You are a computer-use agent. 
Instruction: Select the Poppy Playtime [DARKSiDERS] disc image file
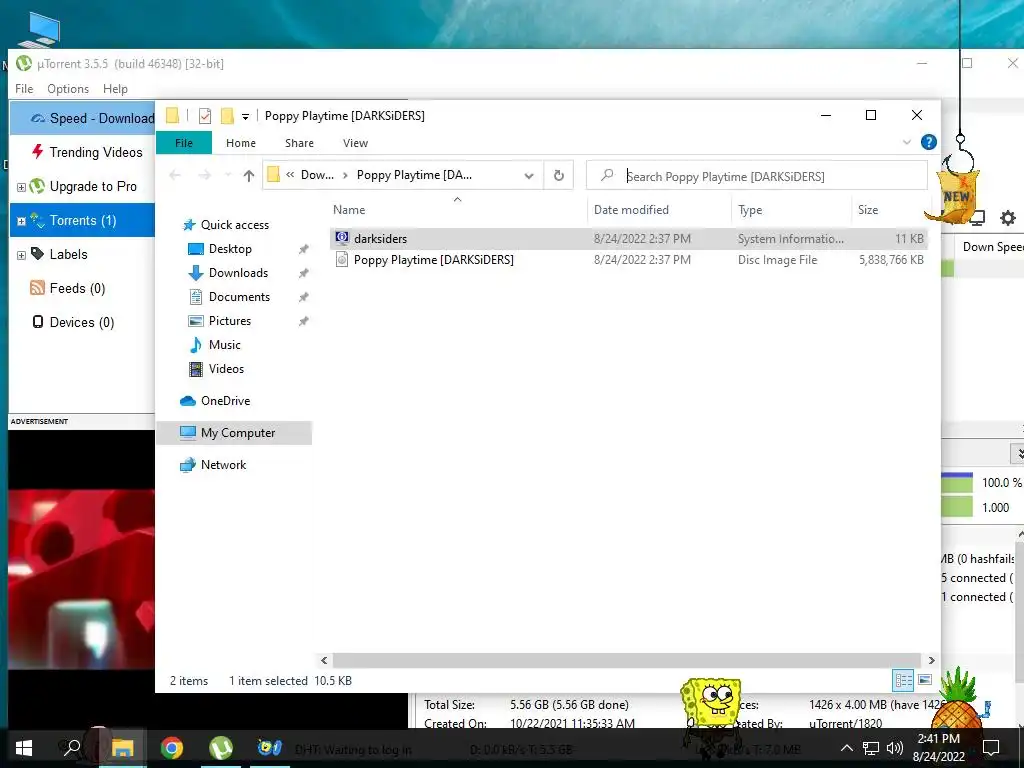[628, 260]
